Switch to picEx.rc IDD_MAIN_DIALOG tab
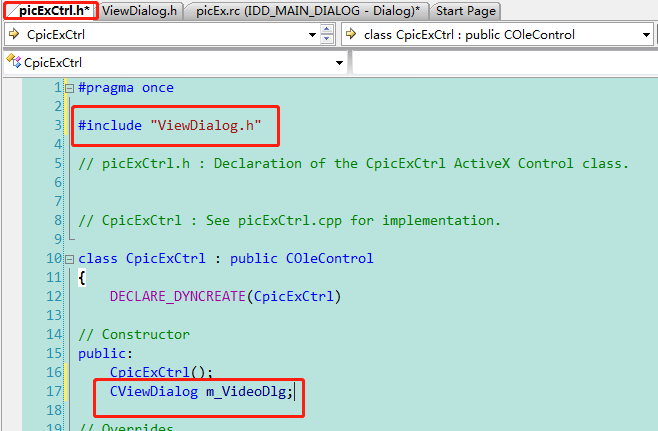The height and width of the screenshot is (431, 658). (308, 11)
